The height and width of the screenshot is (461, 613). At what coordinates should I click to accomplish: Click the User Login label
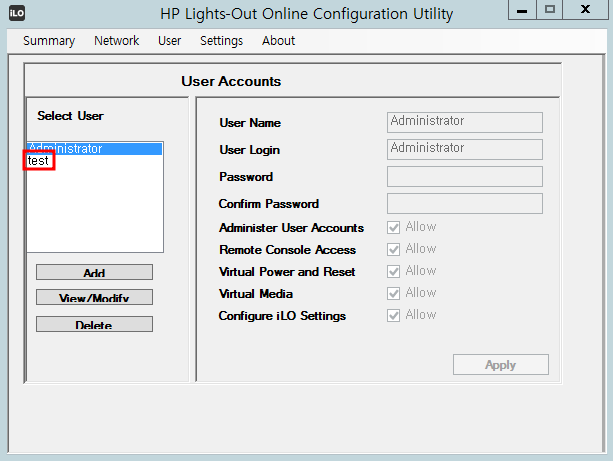pyautogui.click(x=249, y=150)
